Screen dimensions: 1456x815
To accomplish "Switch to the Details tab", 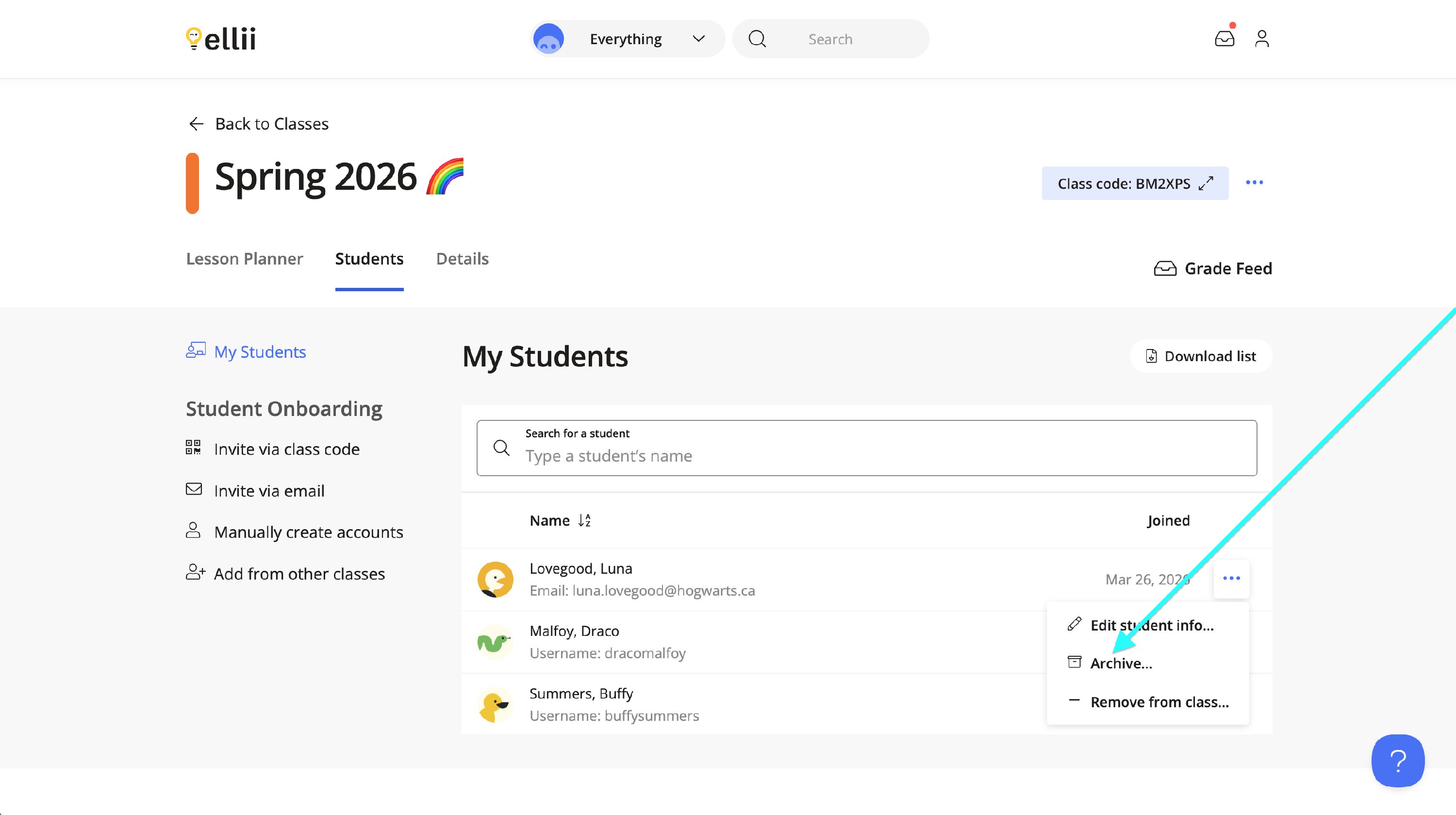I will [462, 259].
